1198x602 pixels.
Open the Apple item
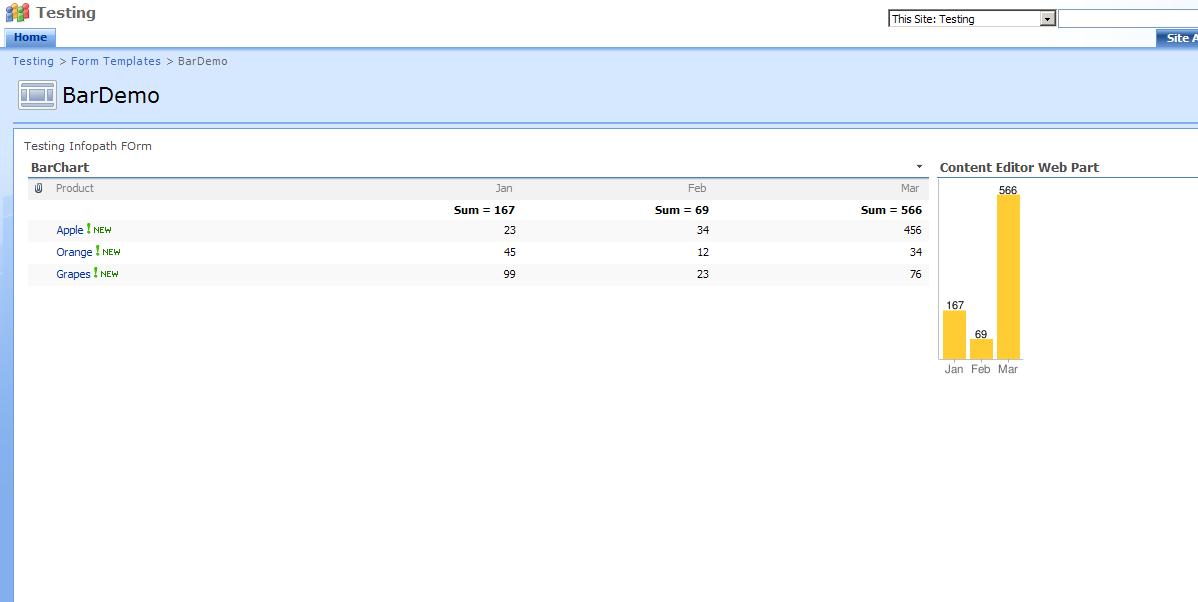(70, 230)
